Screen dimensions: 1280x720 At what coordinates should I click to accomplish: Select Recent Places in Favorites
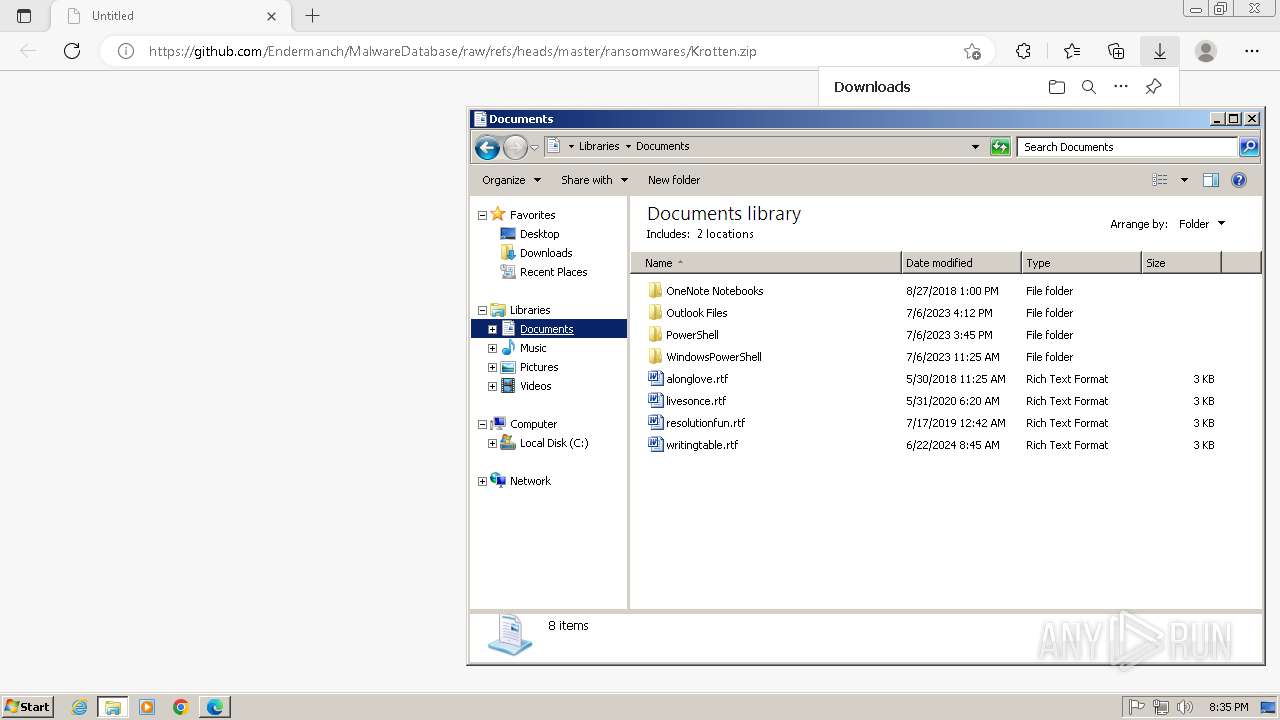coord(553,272)
